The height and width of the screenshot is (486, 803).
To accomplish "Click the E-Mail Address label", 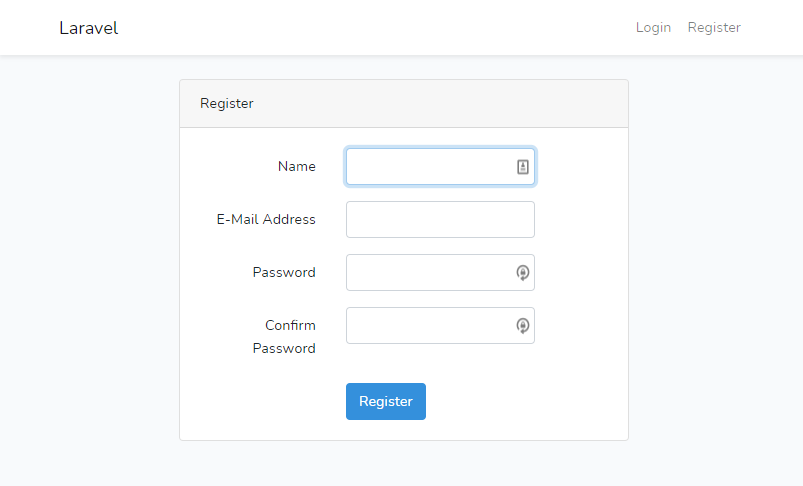I will (x=266, y=220).
